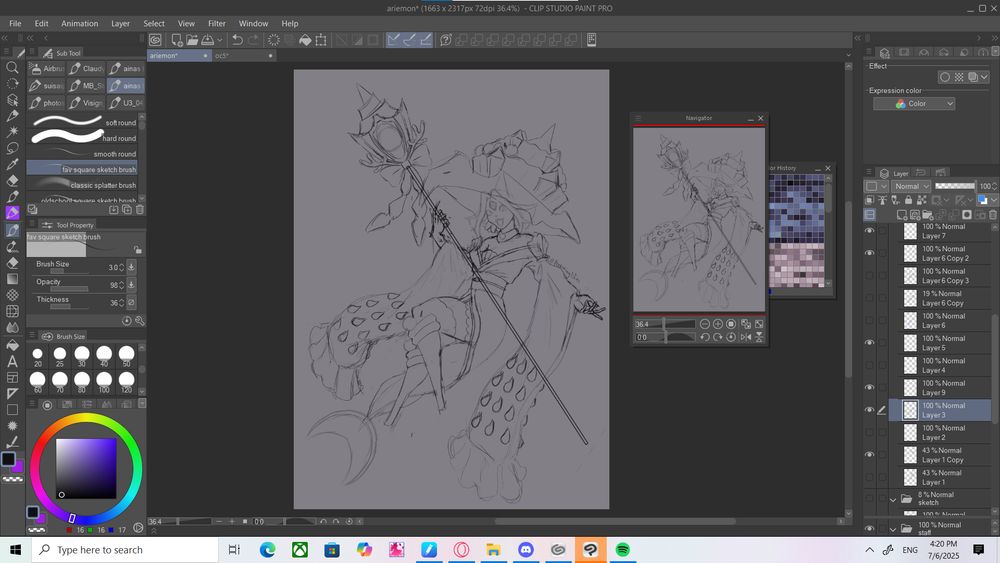Choose the classic splatter brush preset

(85, 185)
